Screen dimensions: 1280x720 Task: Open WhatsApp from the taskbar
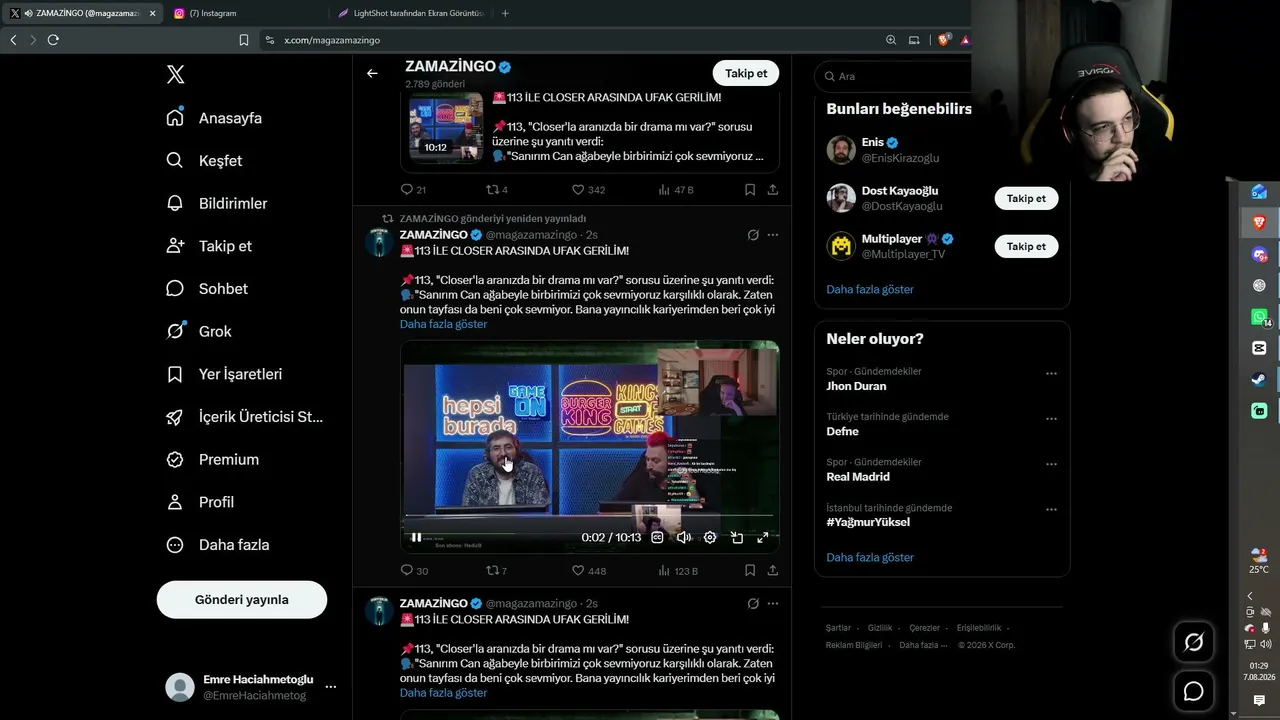[x=1259, y=317]
